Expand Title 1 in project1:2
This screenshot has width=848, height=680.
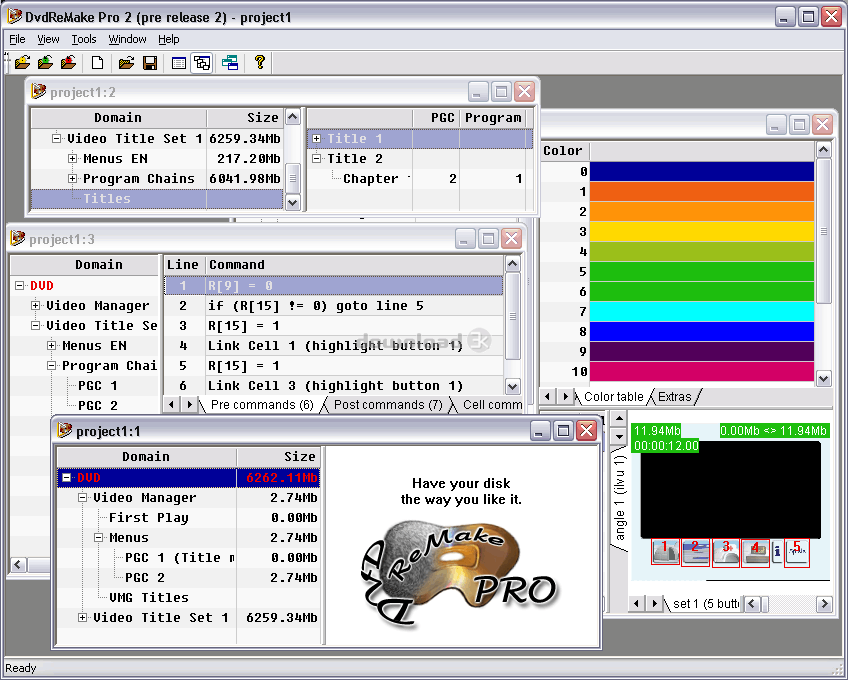(x=316, y=138)
